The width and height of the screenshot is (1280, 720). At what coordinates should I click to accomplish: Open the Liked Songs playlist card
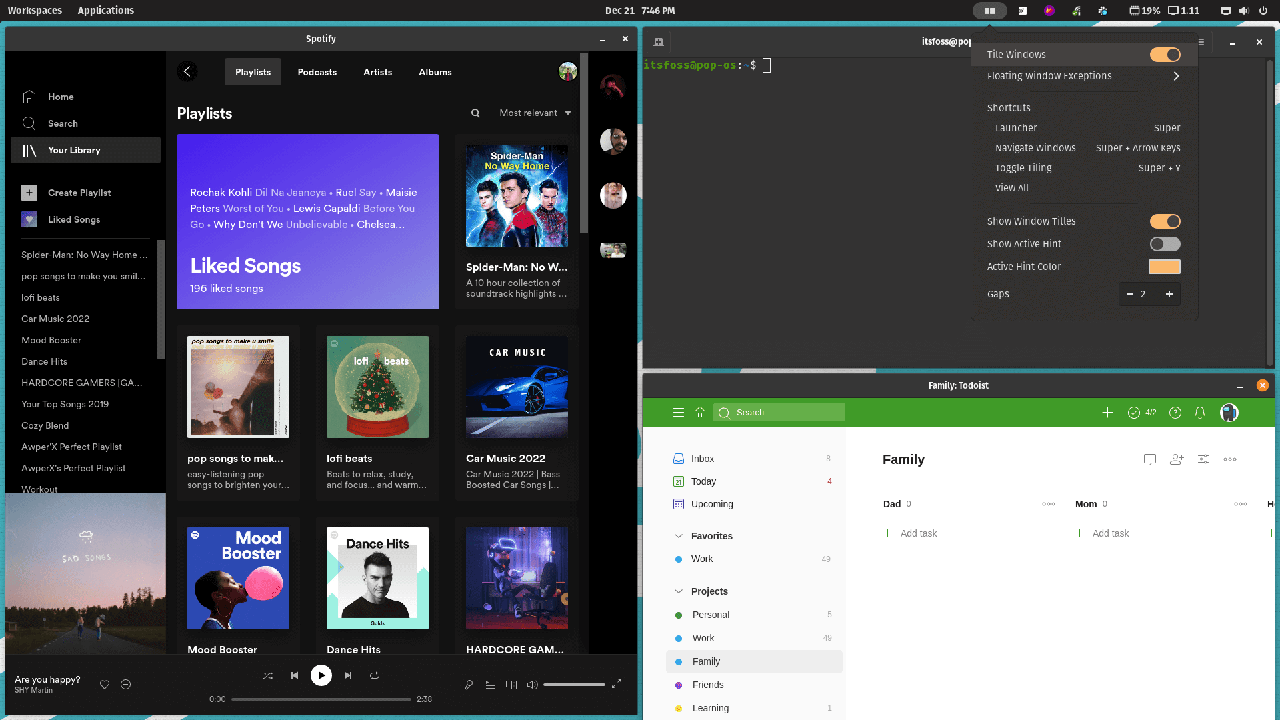(308, 222)
